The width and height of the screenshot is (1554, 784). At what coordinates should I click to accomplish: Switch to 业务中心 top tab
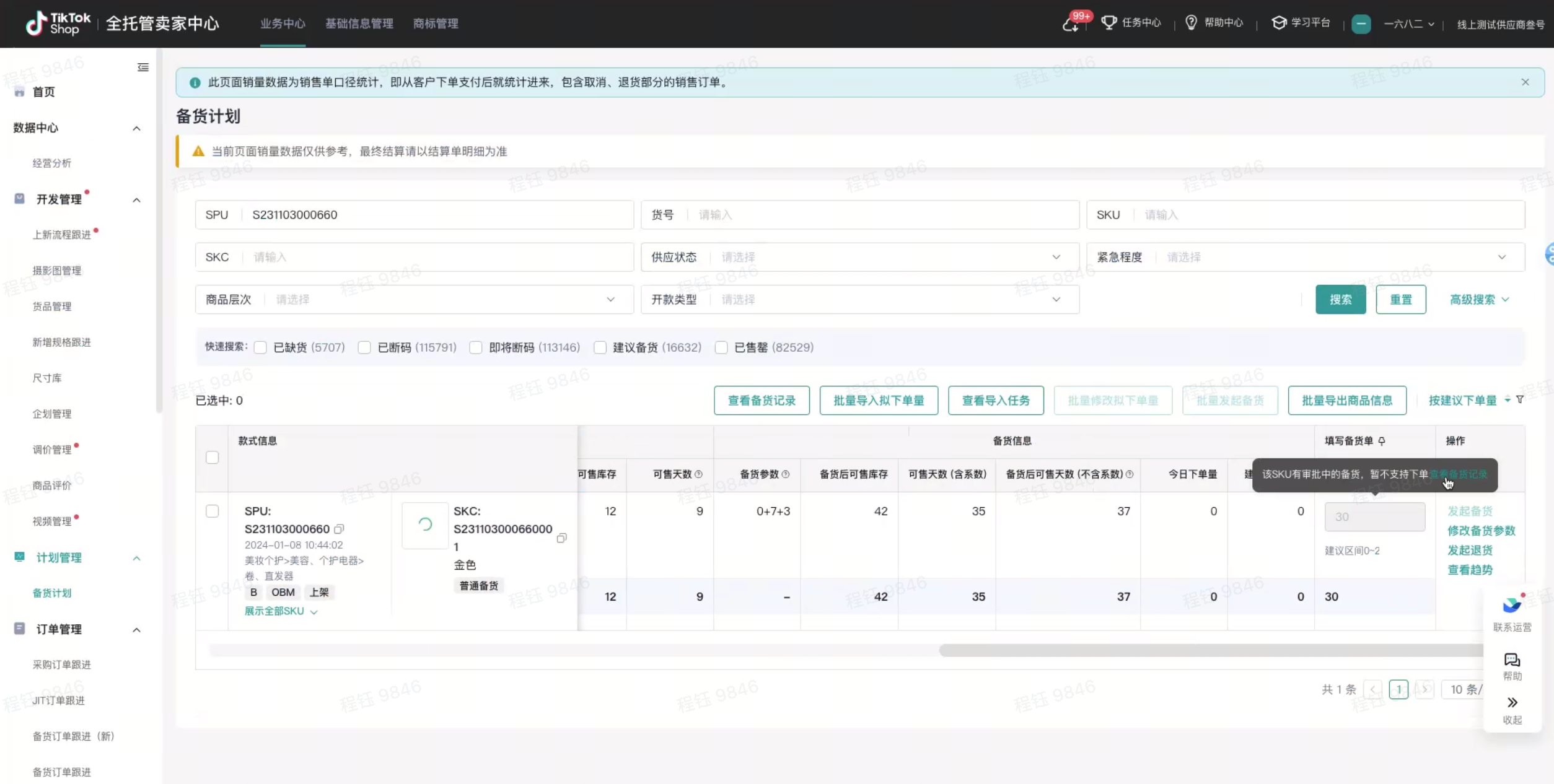click(283, 24)
